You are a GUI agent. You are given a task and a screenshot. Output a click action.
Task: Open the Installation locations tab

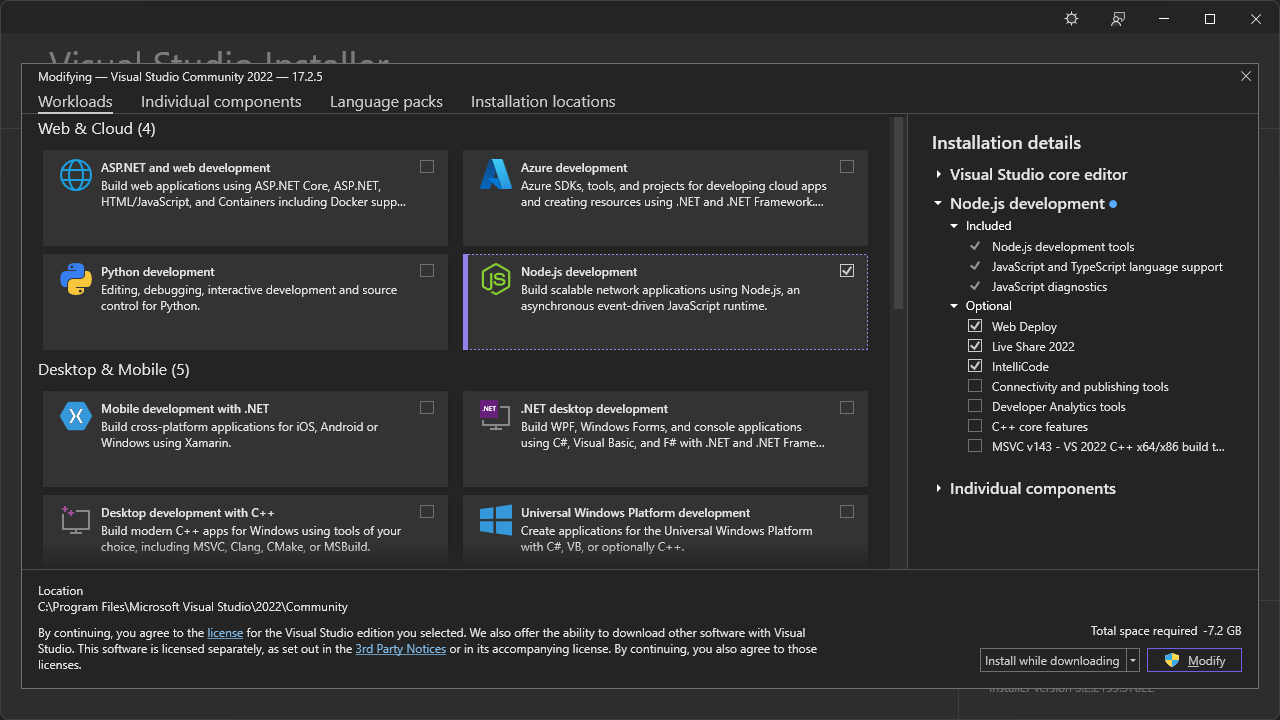click(543, 101)
